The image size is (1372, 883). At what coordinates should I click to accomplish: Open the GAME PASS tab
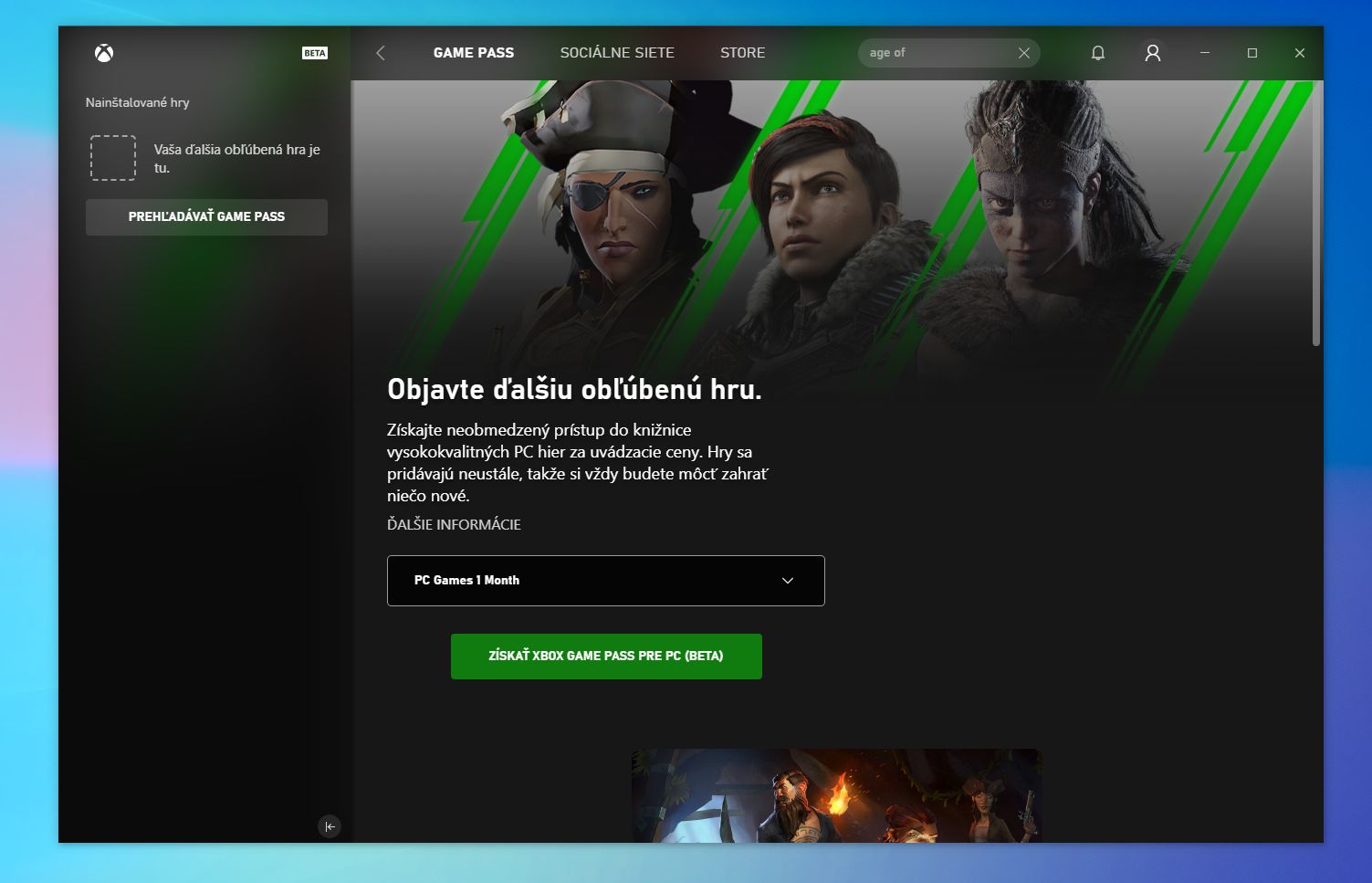click(x=474, y=53)
